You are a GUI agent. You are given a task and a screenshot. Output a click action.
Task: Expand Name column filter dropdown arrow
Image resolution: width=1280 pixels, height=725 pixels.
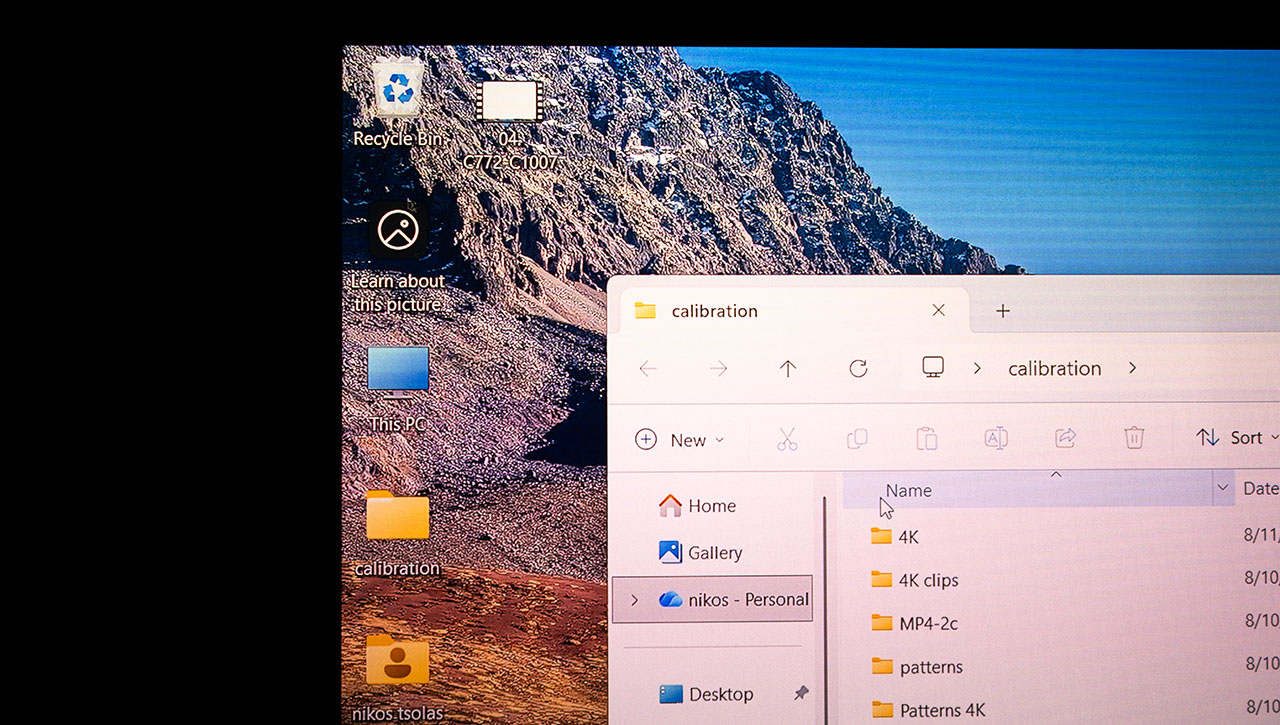[1222, 489]
